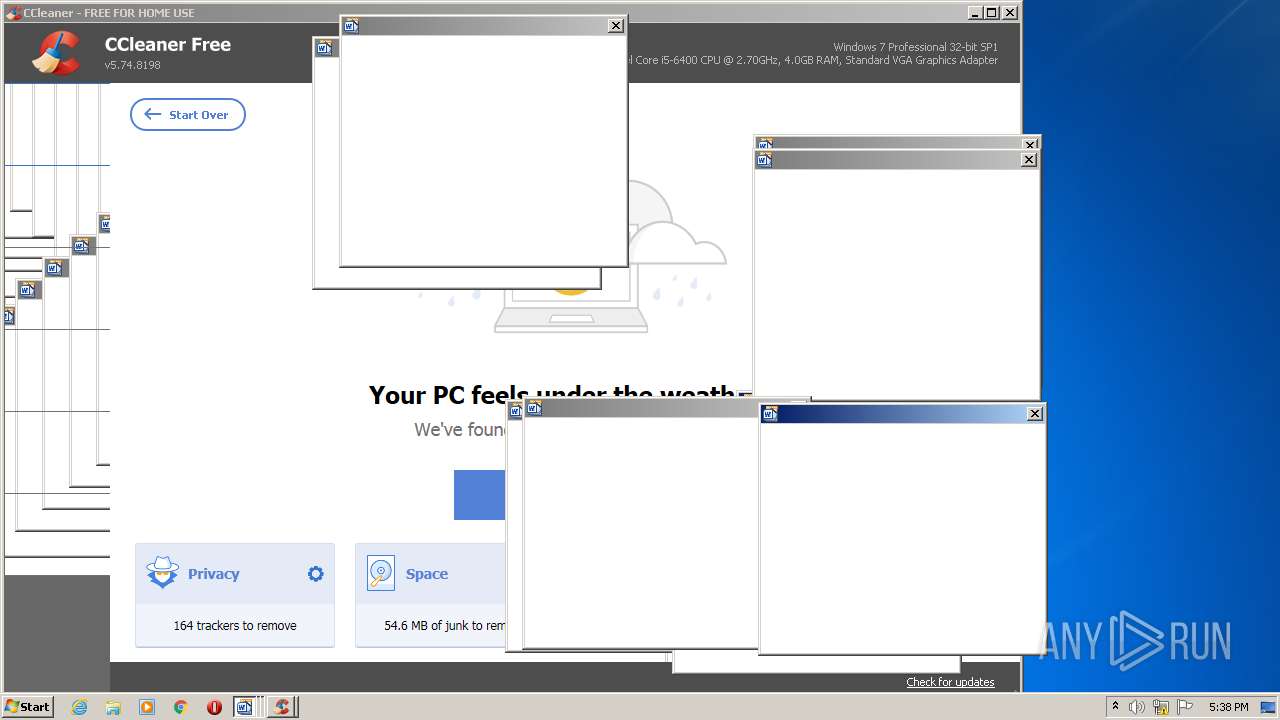The width and height of the screenshot is (1280, 720).
Task: Click Word icon in blue-titled window
Action: point(770,414)
